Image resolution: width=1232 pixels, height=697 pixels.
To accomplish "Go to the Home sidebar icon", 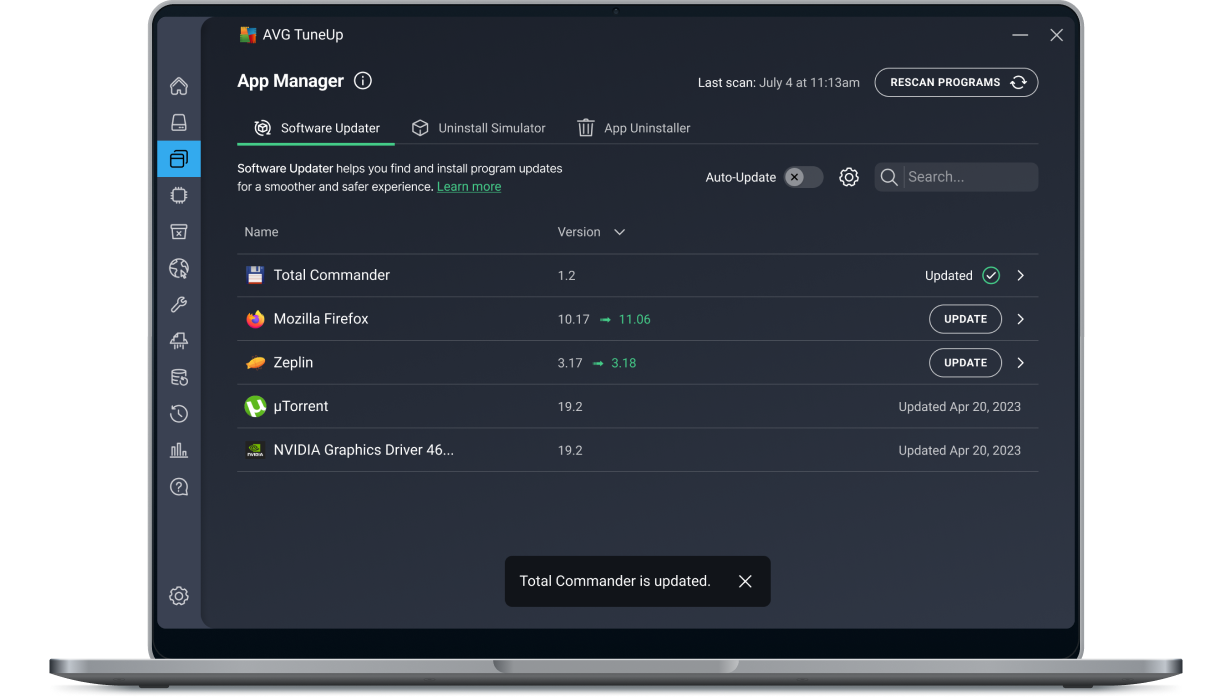I will point(179,86).
